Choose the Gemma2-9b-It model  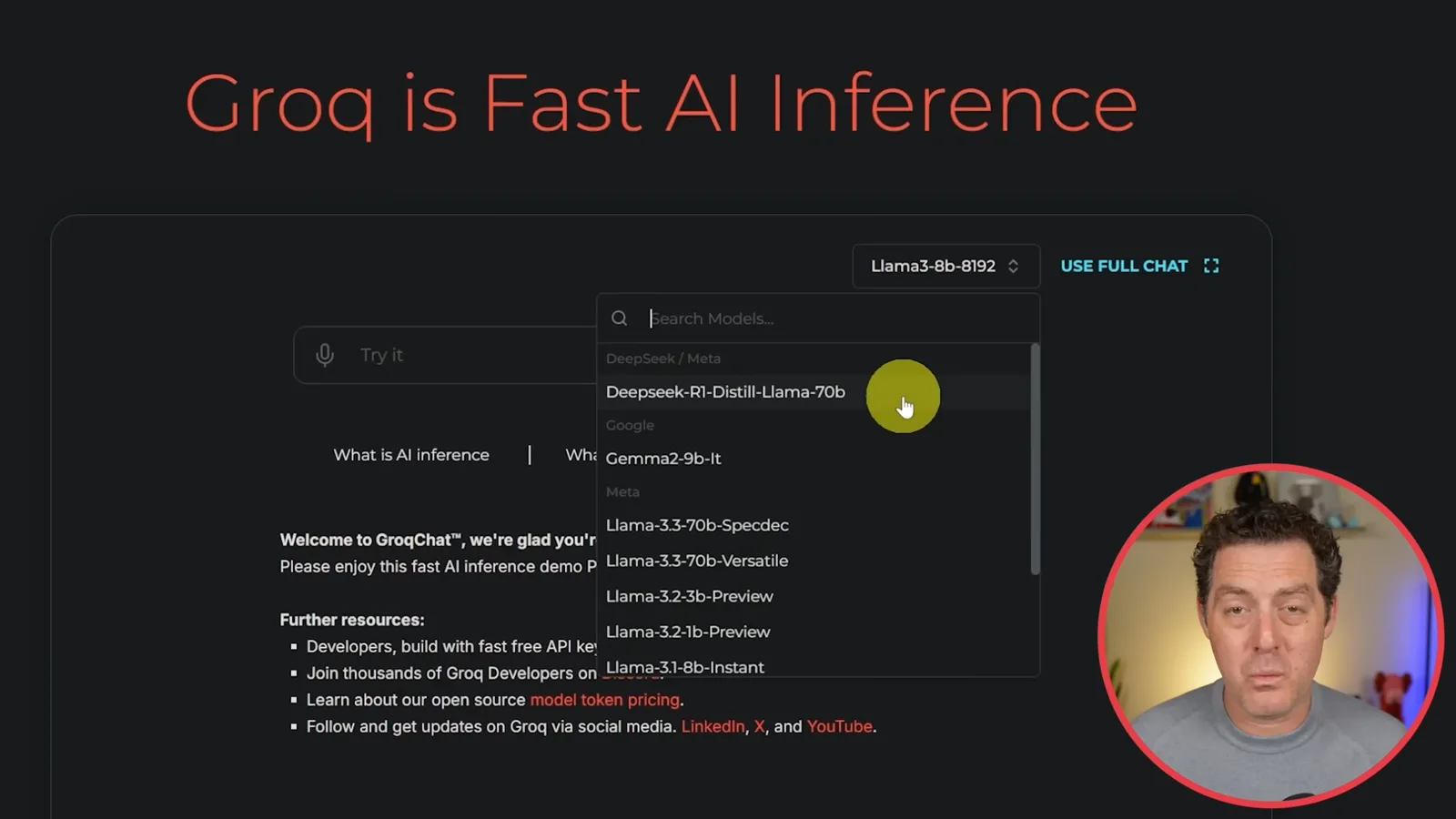pos(814,459)
